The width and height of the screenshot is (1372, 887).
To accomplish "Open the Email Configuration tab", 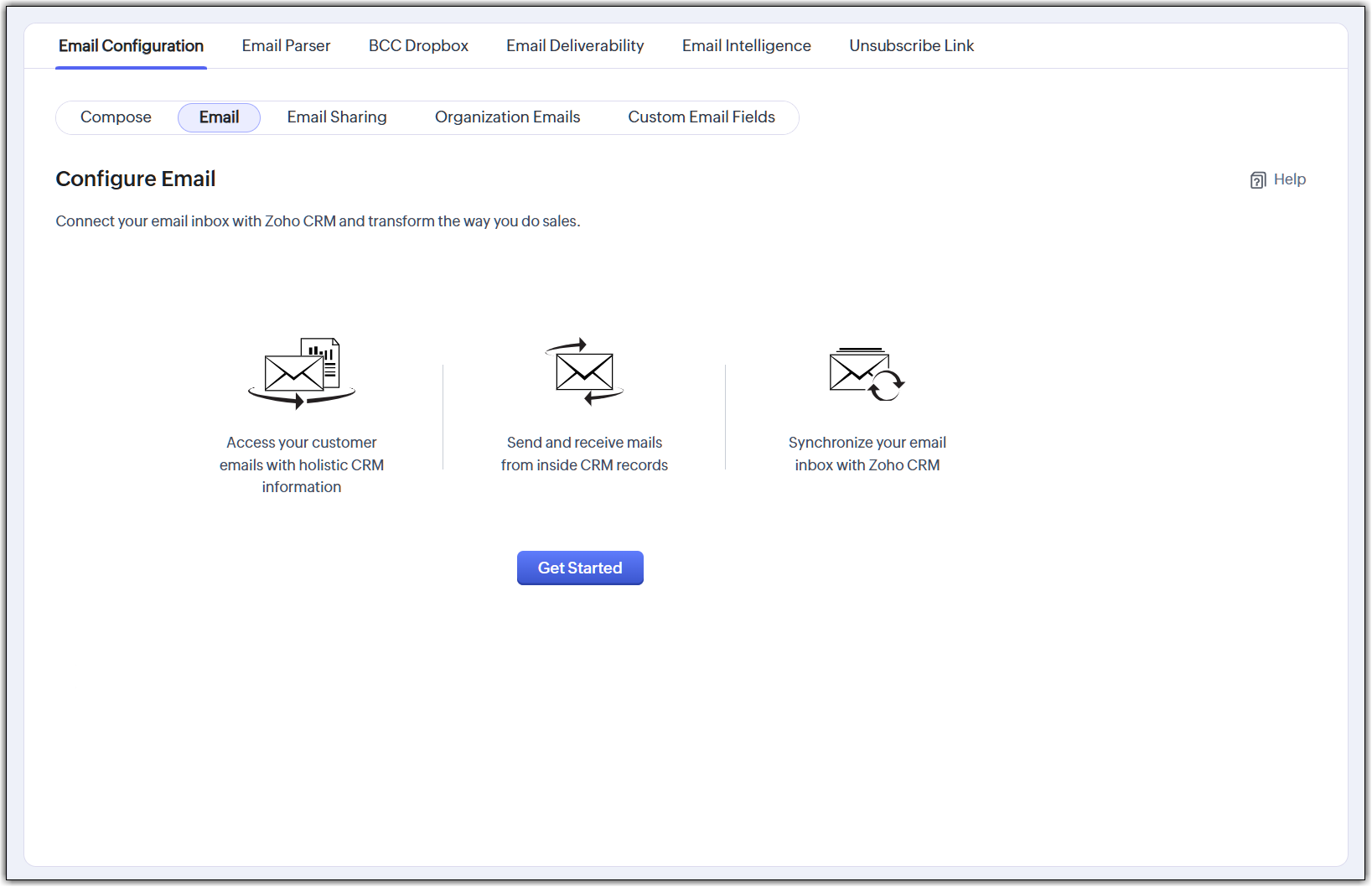I will (131, 46).
